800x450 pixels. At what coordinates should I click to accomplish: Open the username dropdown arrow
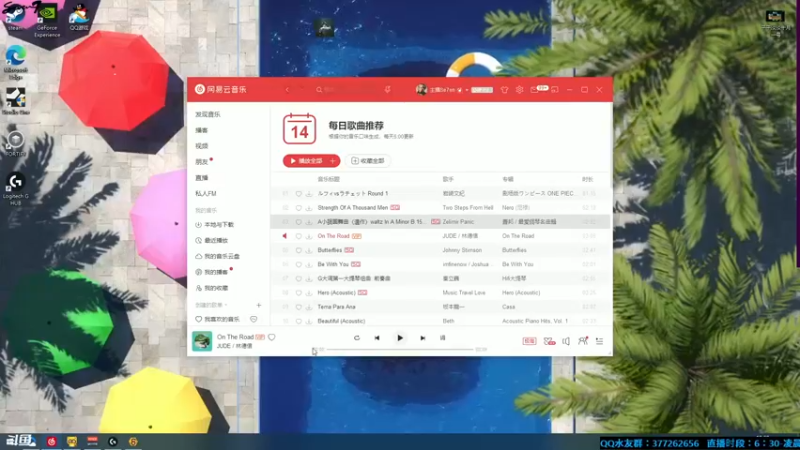pyautogui.click(x=467, y=90)
